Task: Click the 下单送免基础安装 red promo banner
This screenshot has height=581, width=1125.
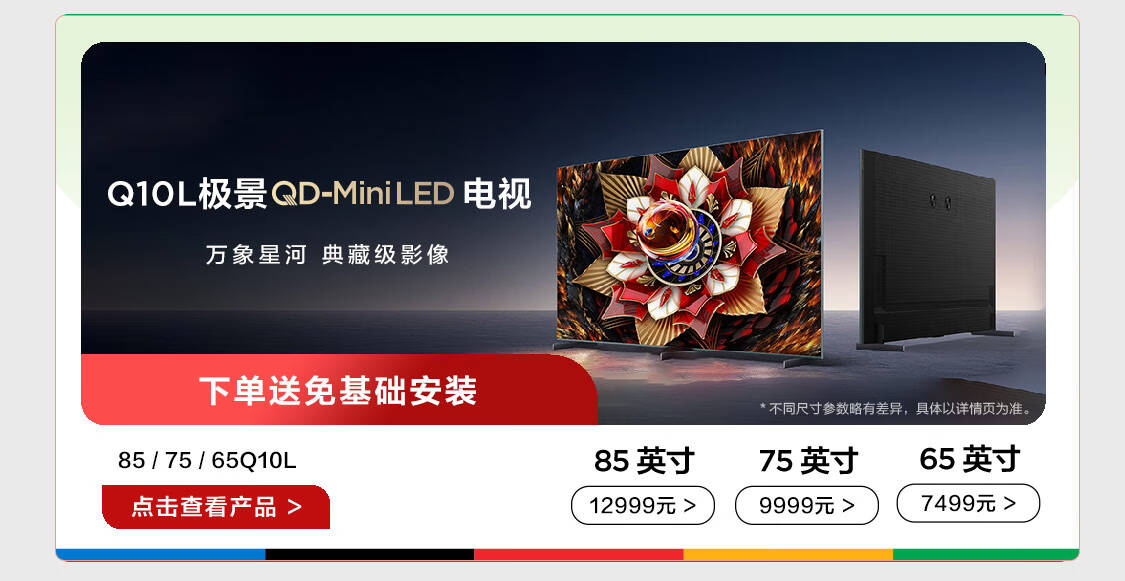Action: coord(339,390)
